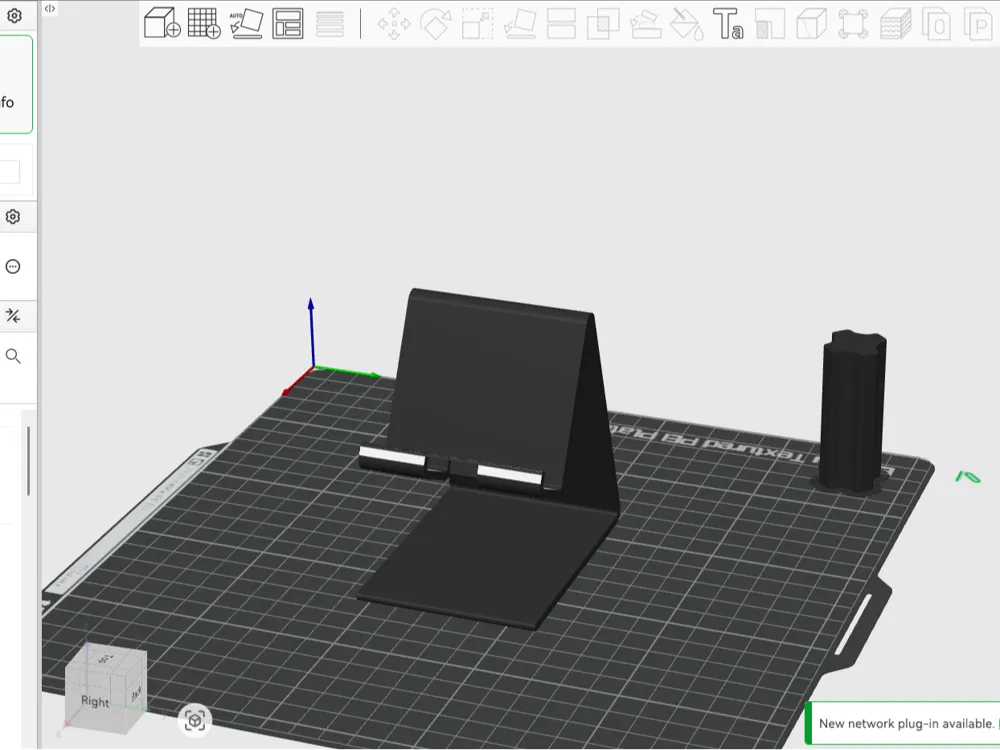The height and width of the screenshot is (750, 1000).
Task: Collapse the sidebar with the arrows toggle
Action: tap(50, 8)
